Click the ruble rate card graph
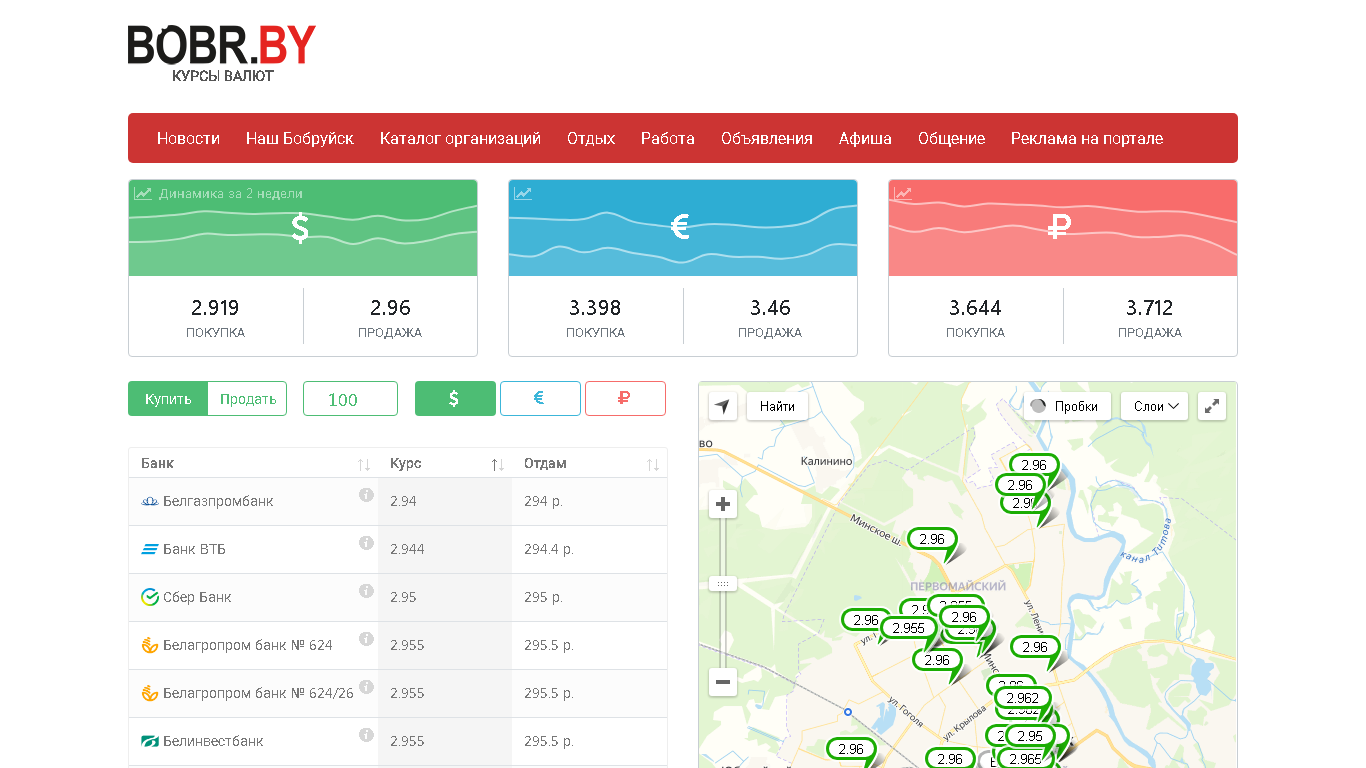Screen dimensions: 1366x768 click(1063, 228)
